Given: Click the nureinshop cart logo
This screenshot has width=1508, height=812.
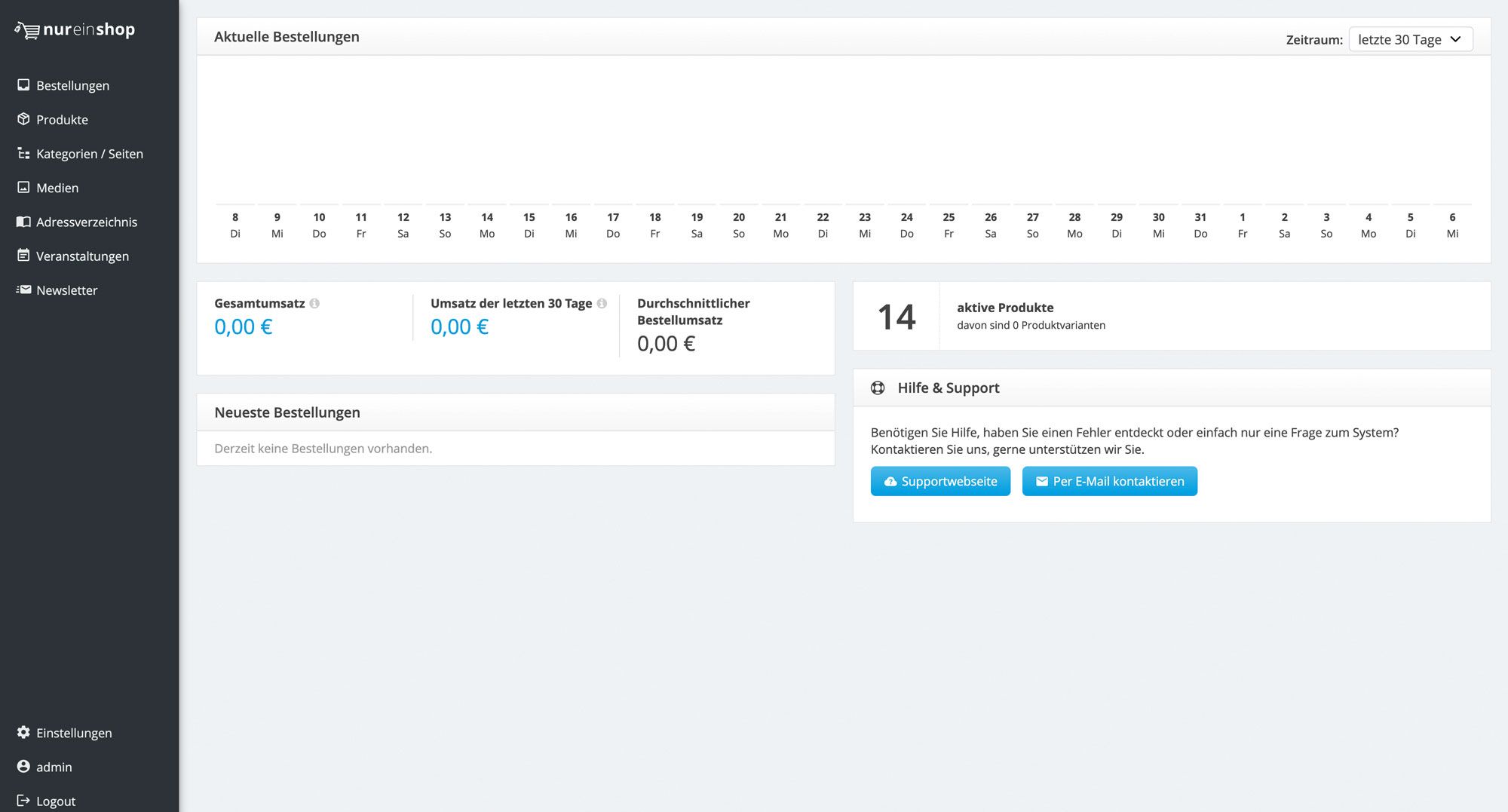Looking at the screenshot, I should click(27, 30).
